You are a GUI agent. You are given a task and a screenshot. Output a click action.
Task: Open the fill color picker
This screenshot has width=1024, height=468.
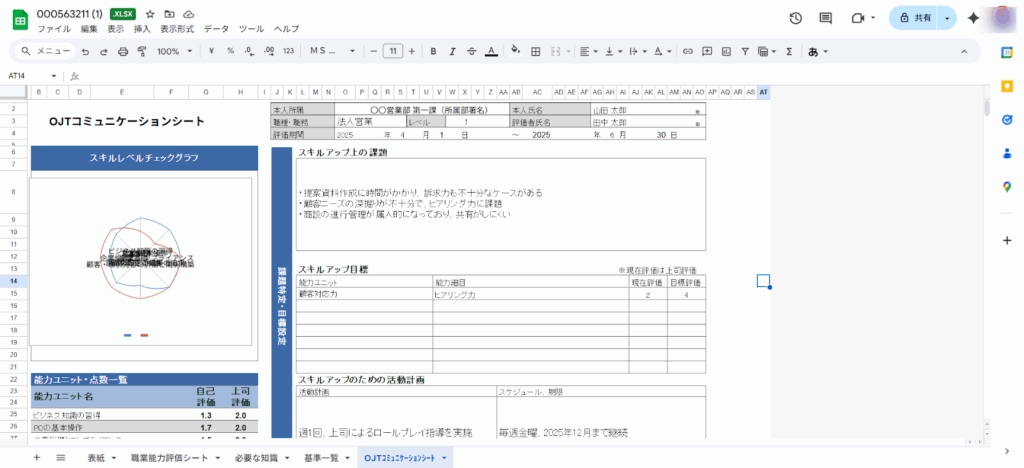click(515, 51)
